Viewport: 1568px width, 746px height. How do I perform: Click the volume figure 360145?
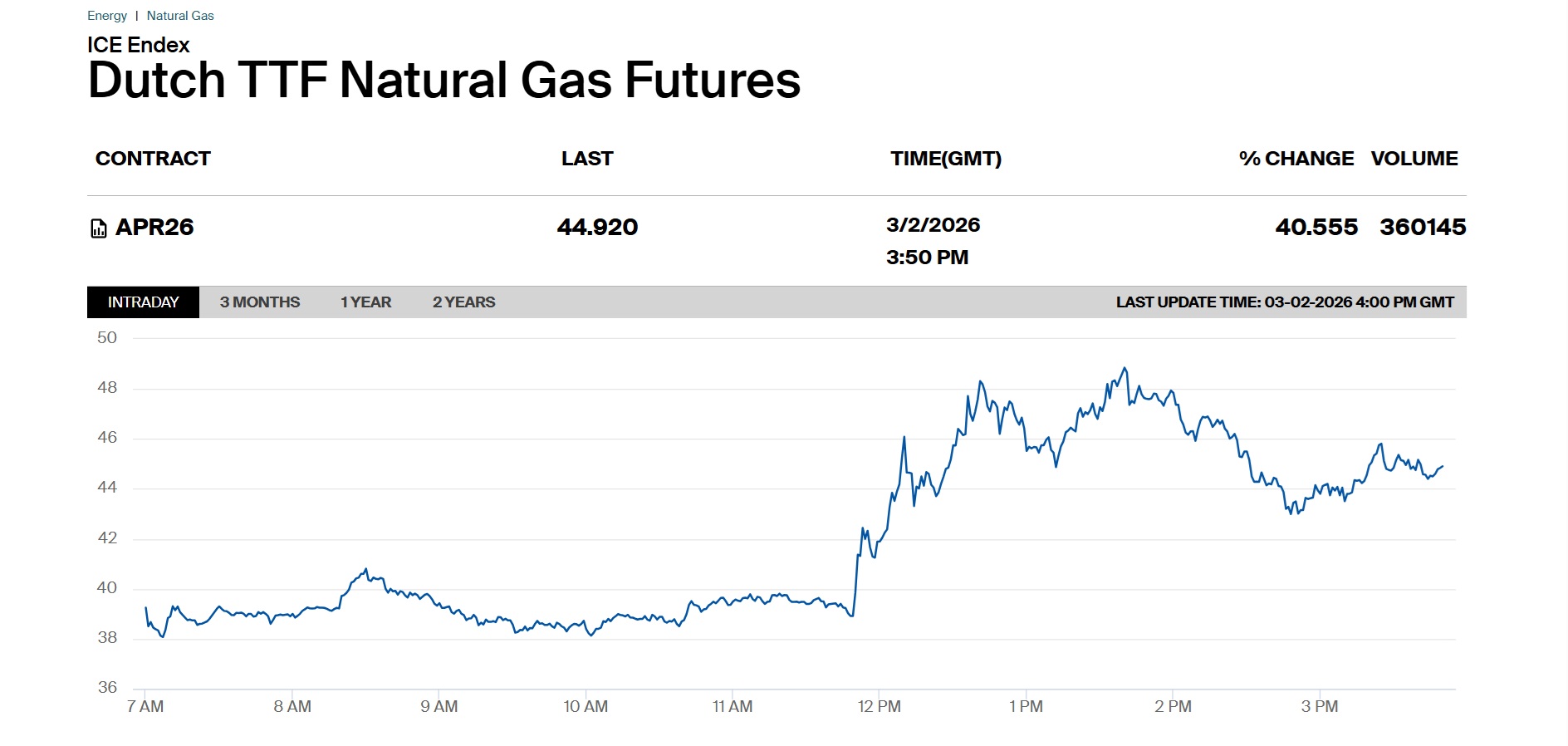click(1423, 228)
